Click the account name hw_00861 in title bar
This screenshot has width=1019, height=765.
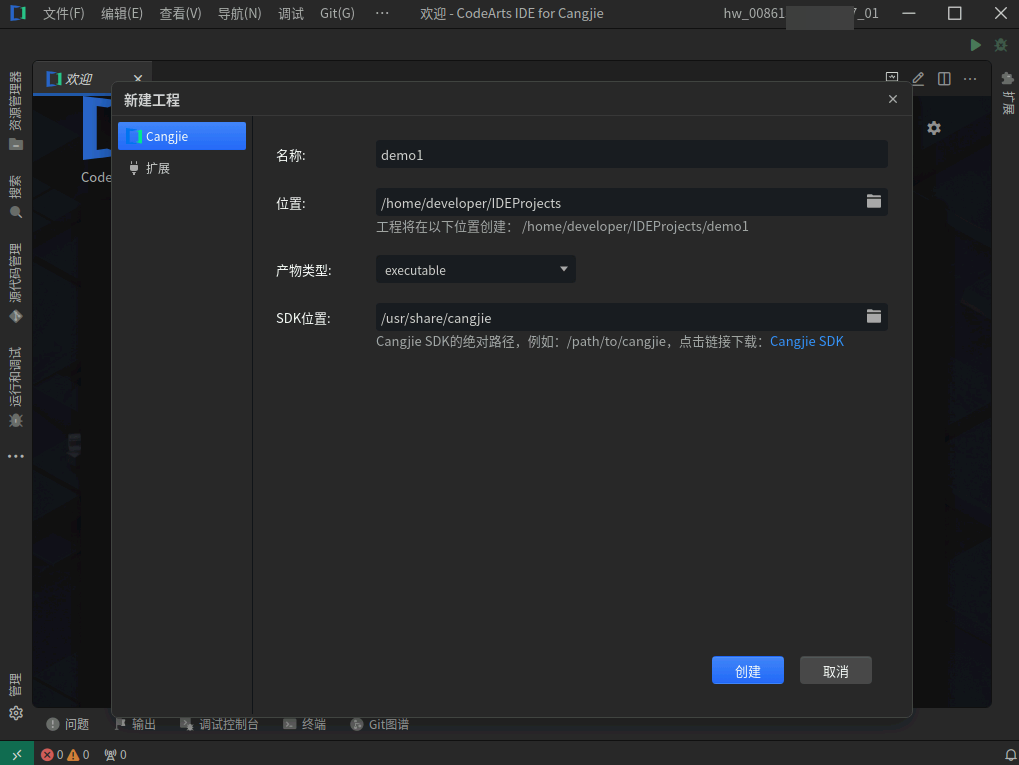pyautogui.click(x=801, y=14)
